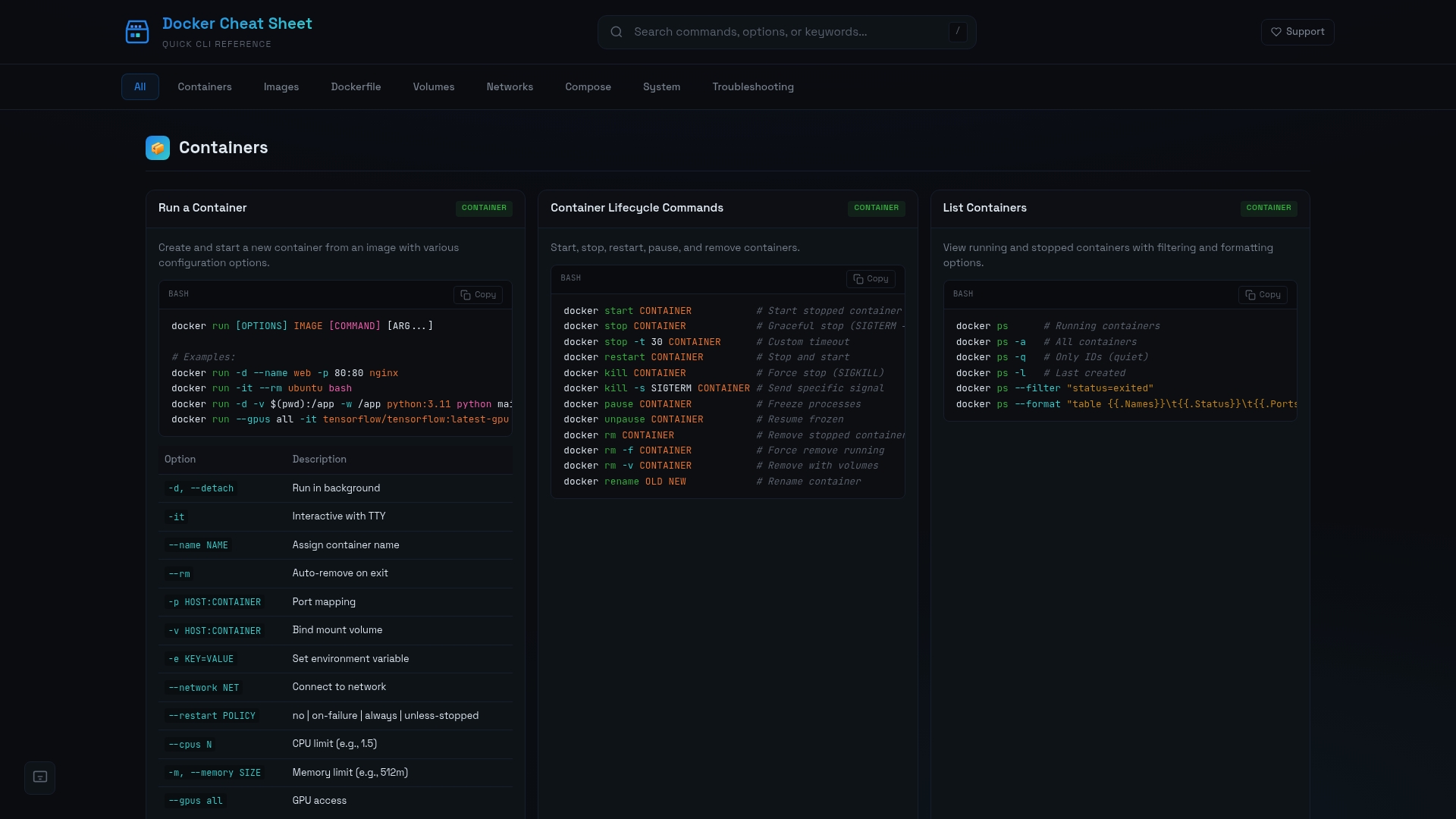Click the '-p HOST:CONTAINER' option cell

(x=215, y=602)
